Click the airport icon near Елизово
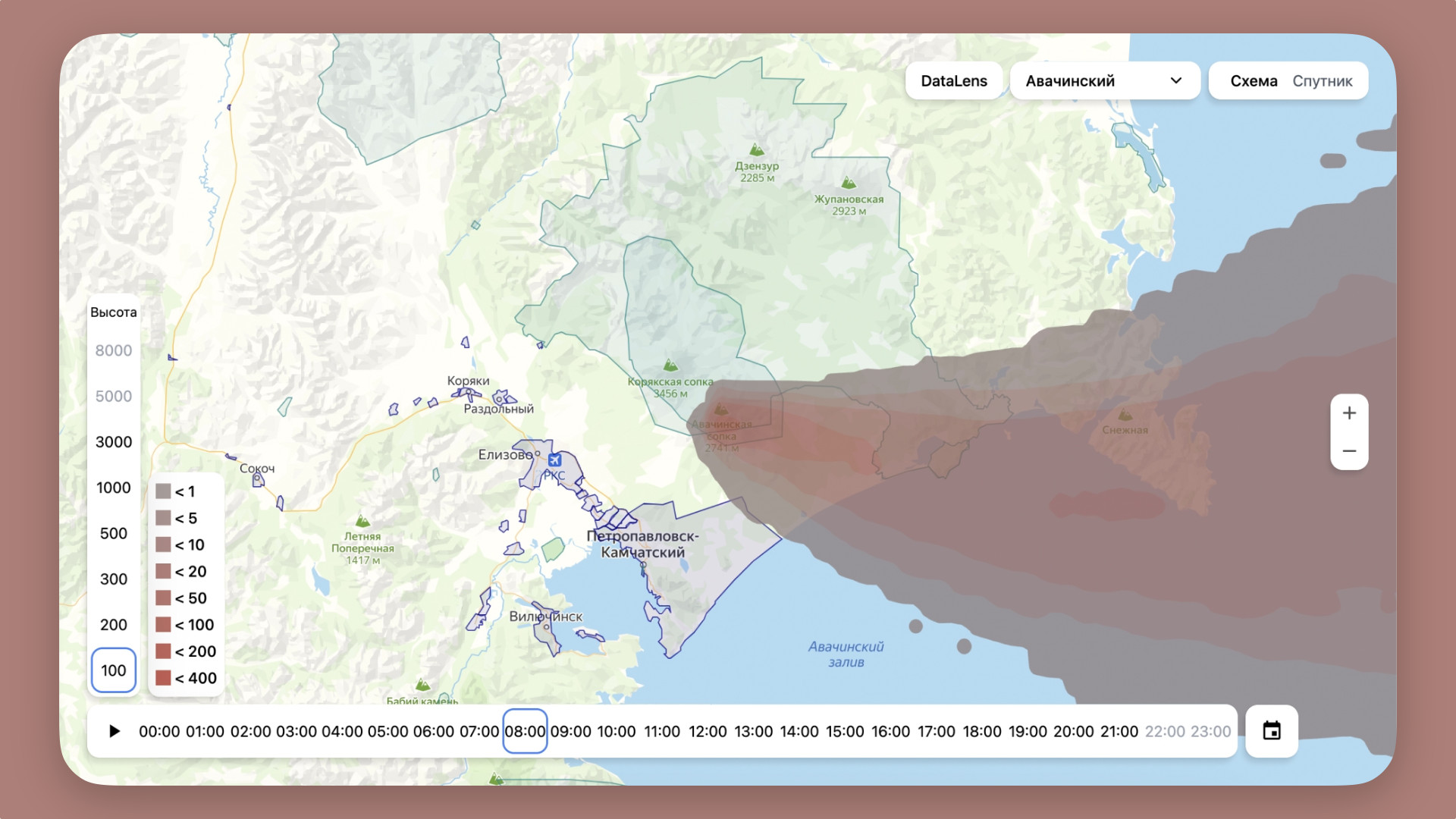1456x819 pixels. tap(554, 460)
